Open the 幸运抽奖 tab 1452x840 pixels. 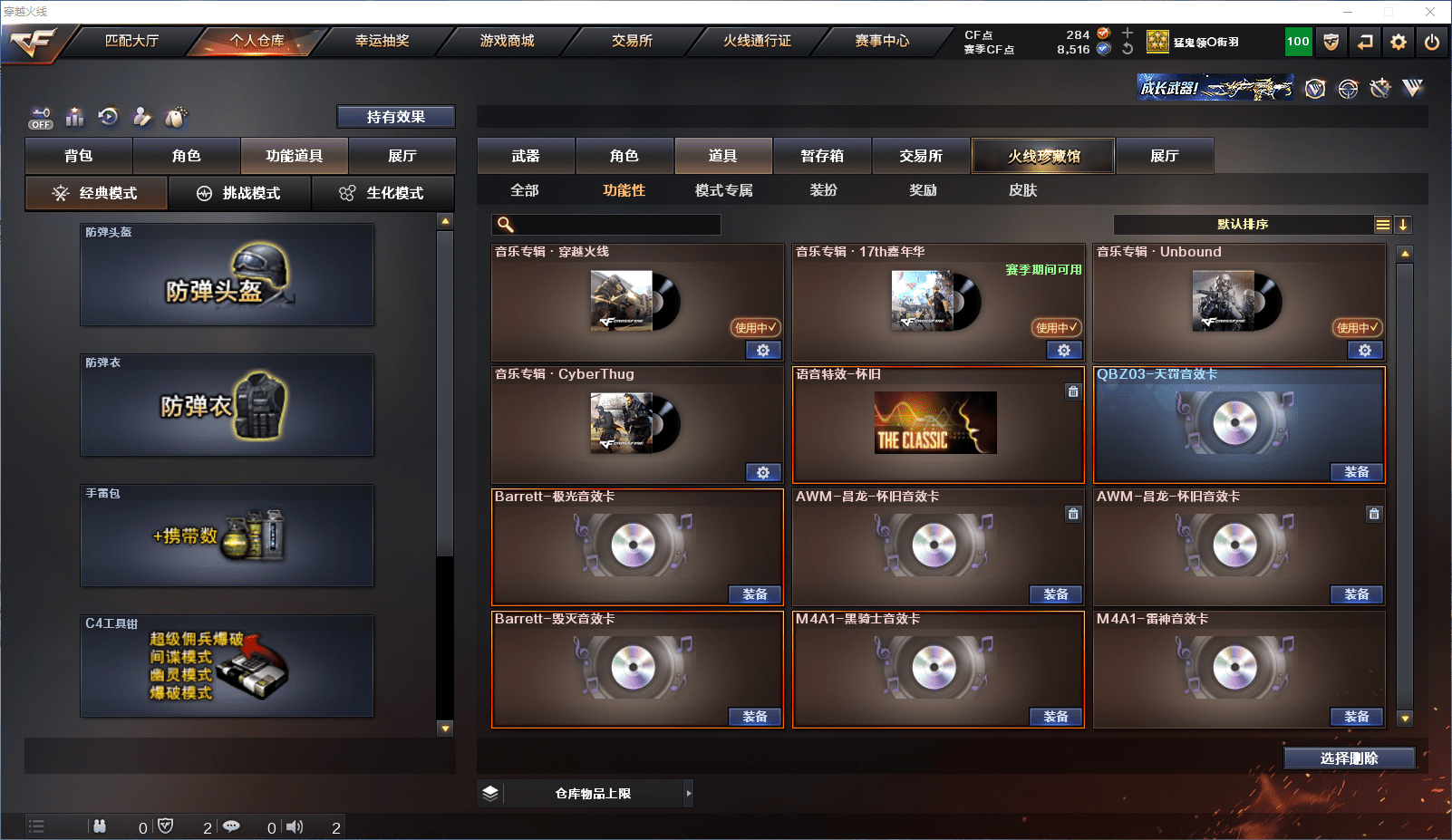pos(382,41)
